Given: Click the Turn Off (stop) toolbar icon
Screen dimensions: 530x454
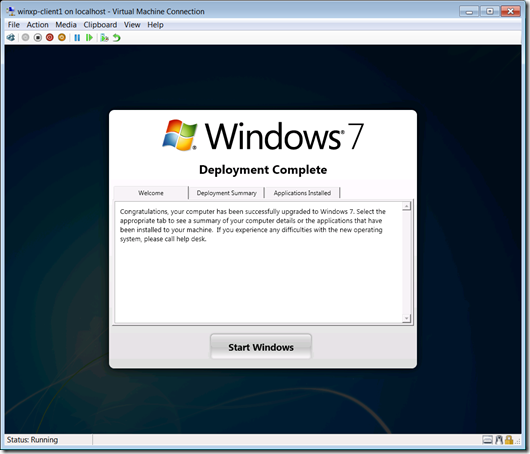Looking at the screenshot, I should coord(38,38).
